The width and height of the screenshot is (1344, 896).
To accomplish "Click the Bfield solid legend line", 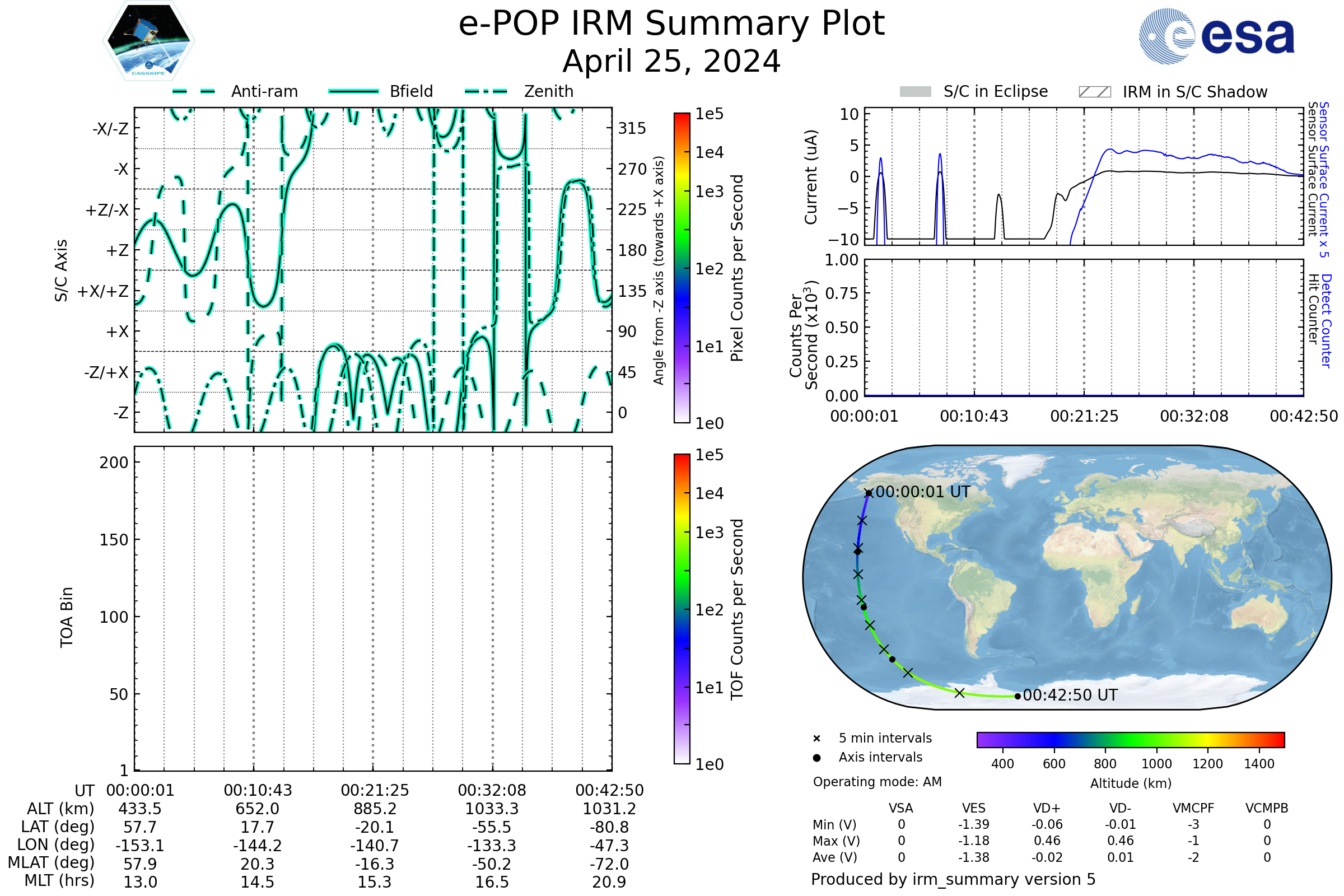I will point(353,91).
